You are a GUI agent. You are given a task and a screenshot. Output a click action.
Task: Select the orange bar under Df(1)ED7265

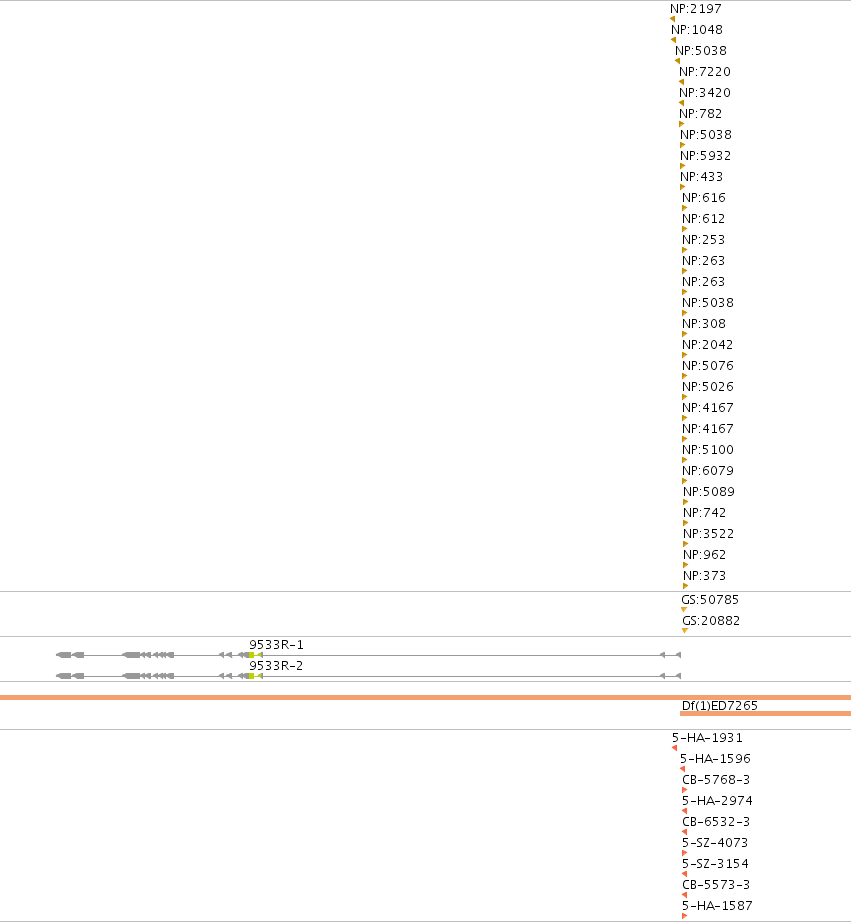765,714
